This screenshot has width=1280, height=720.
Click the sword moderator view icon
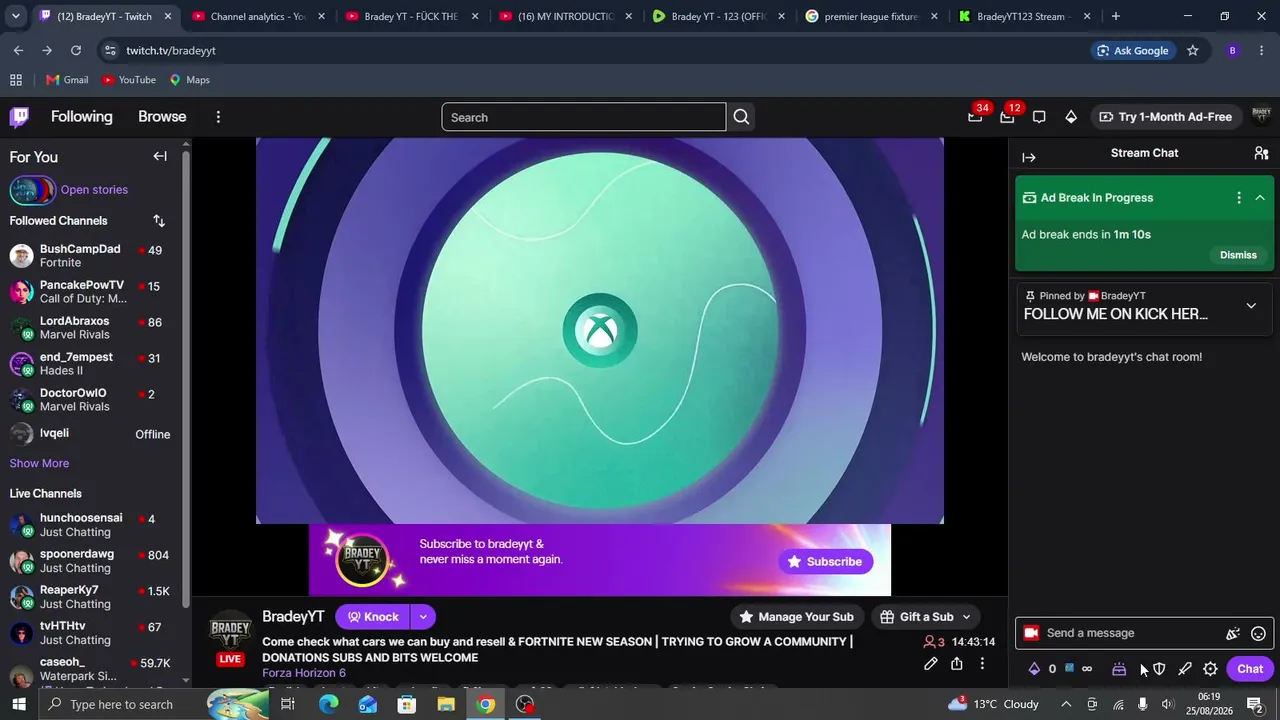[x=1185, y=669]
